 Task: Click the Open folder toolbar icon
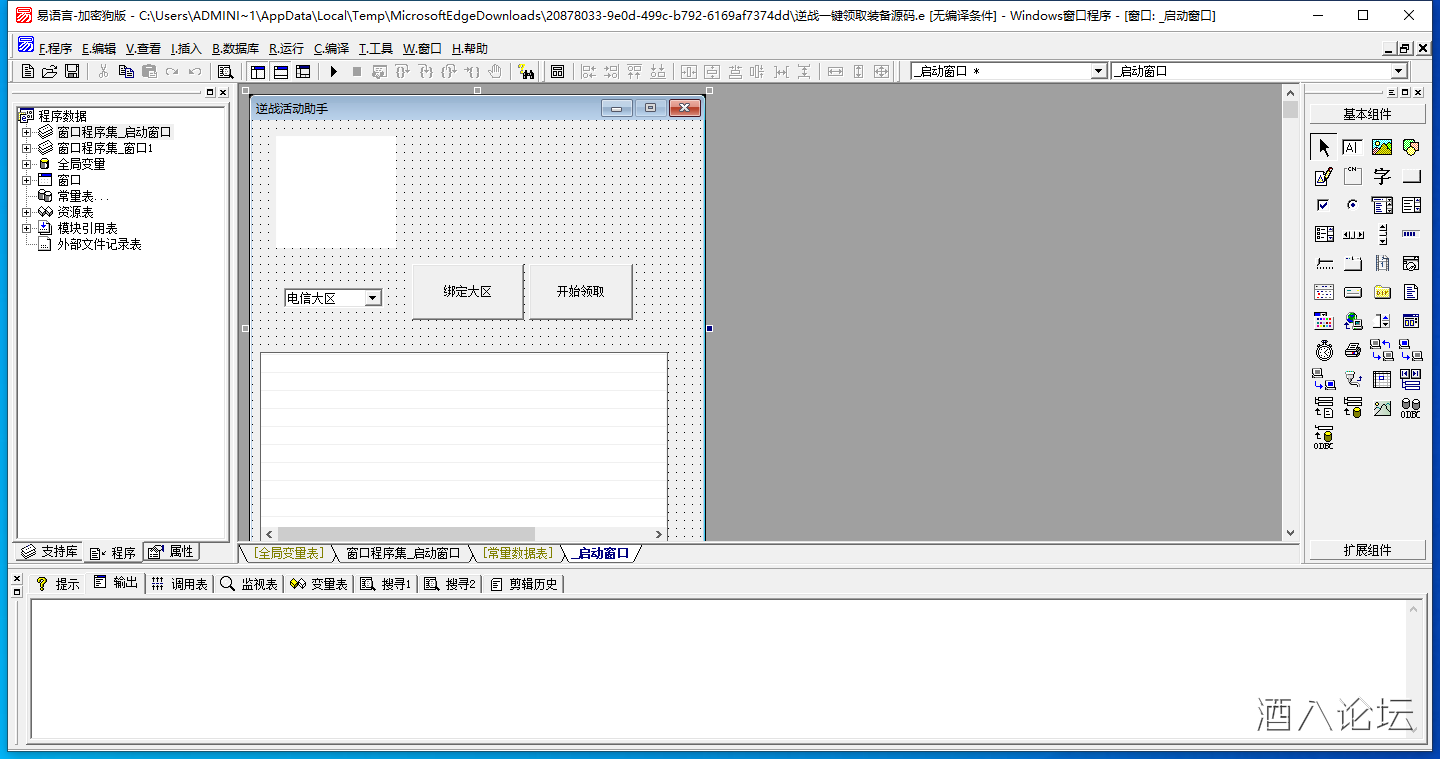(x=50, y=71)
